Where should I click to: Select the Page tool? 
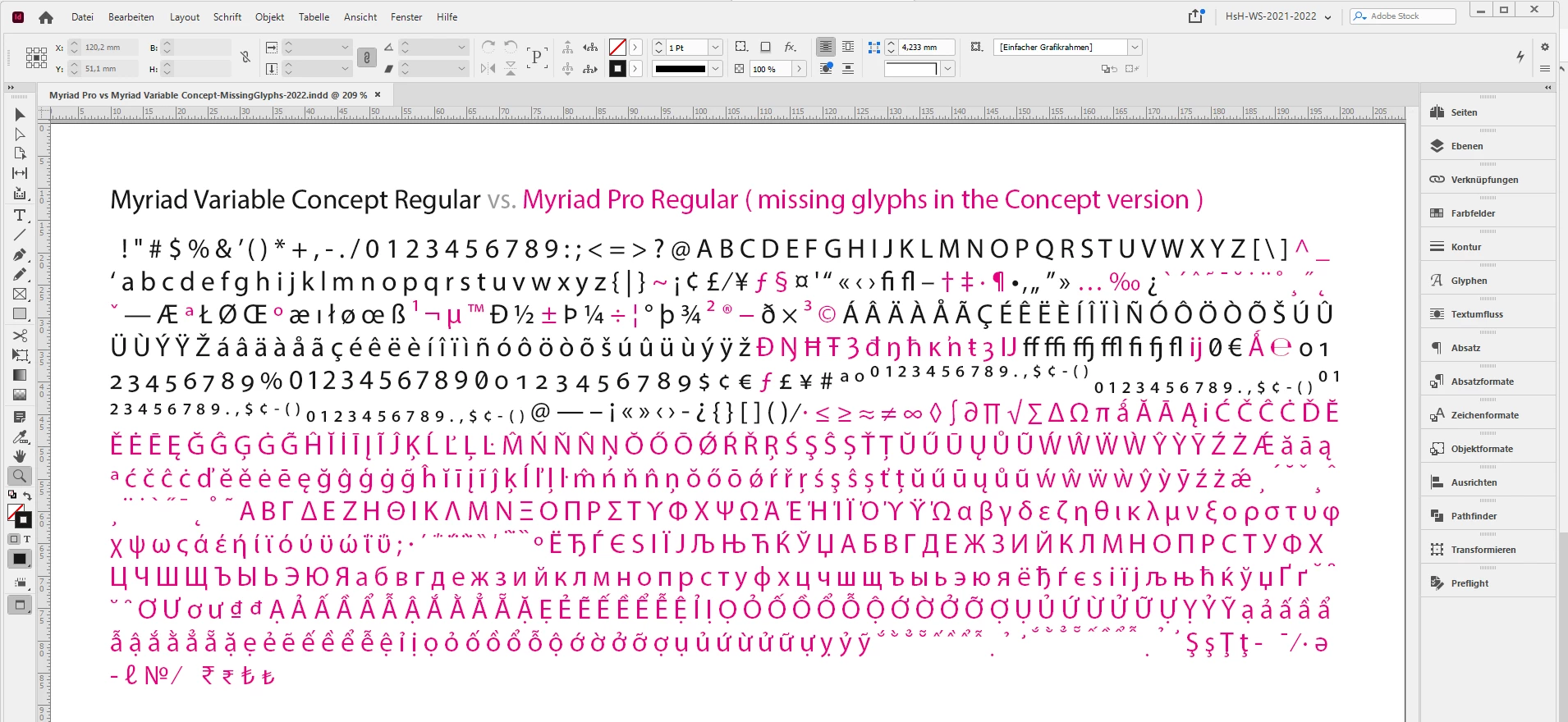pyautogui.click(x=20, y=153)
